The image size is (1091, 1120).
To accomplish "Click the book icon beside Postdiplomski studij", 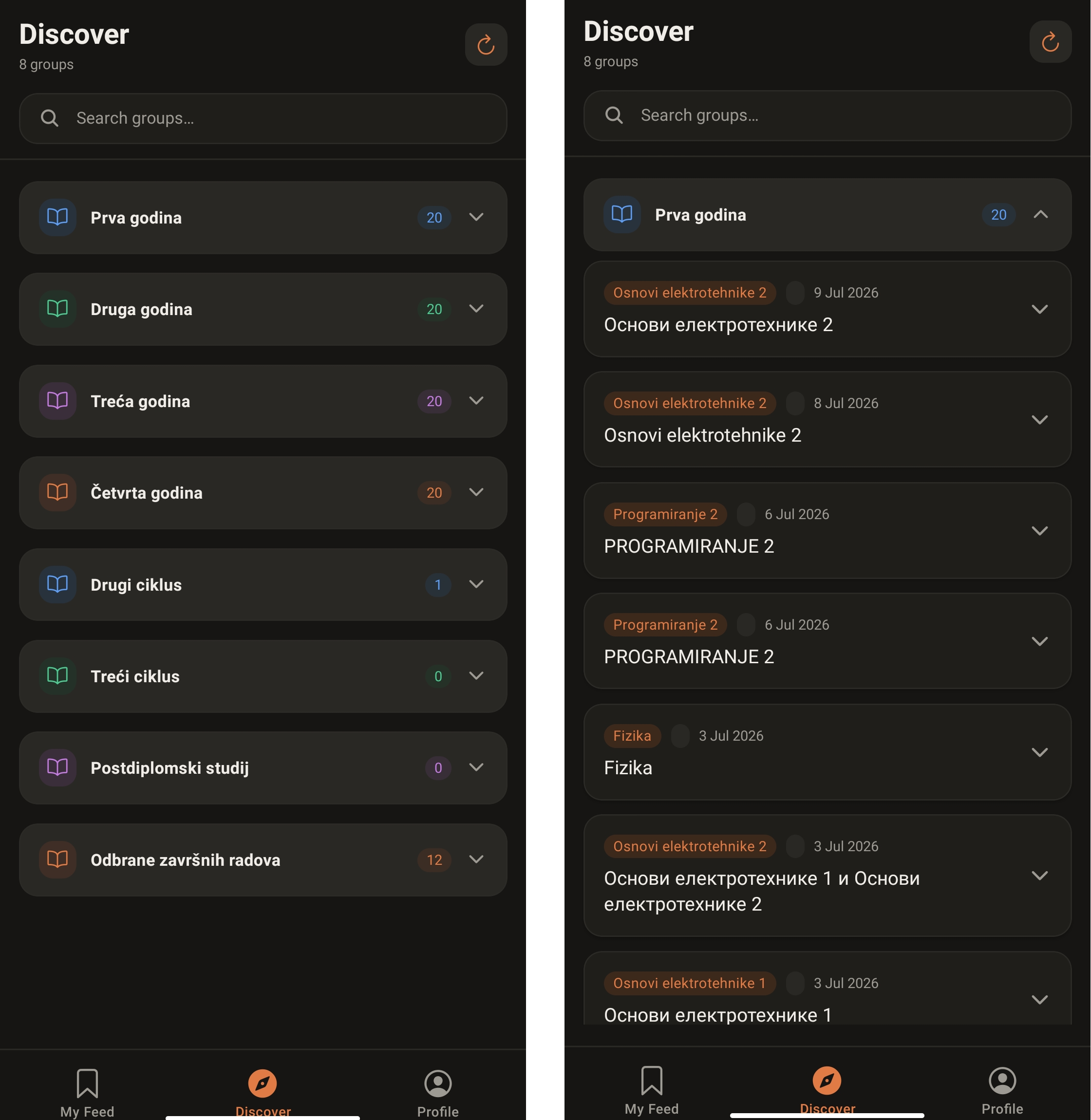I will pos(57,767).
